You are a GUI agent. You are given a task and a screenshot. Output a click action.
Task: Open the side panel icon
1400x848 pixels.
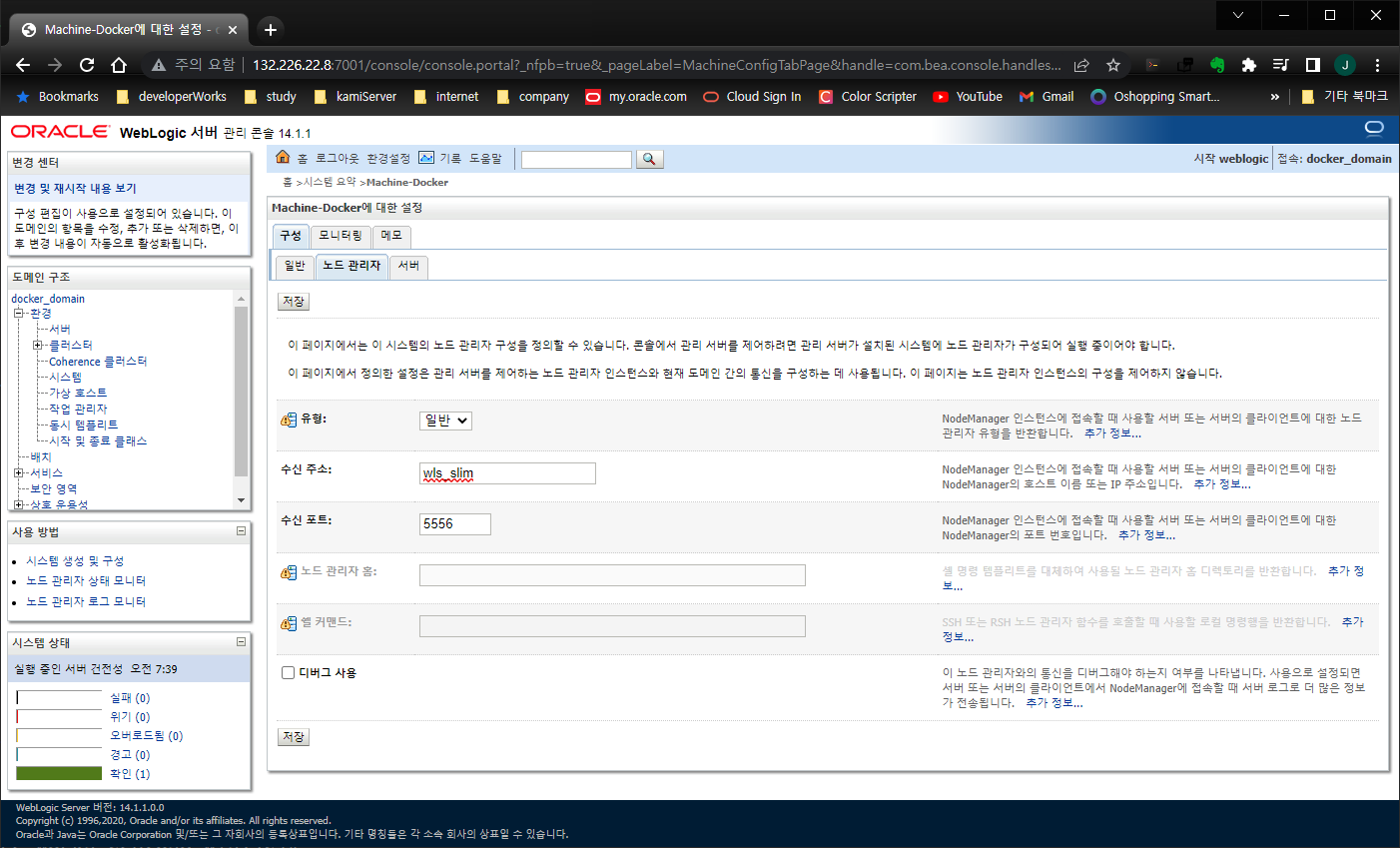click(1313, 65)
